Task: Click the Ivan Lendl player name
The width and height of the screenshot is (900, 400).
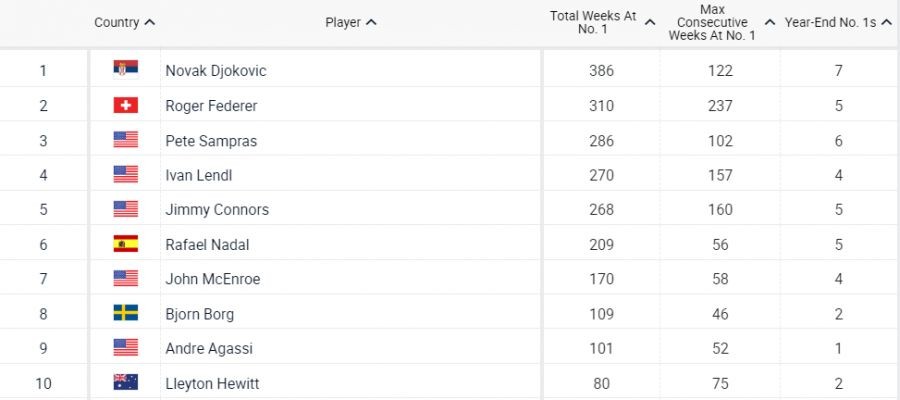Action: click(201, 175)
